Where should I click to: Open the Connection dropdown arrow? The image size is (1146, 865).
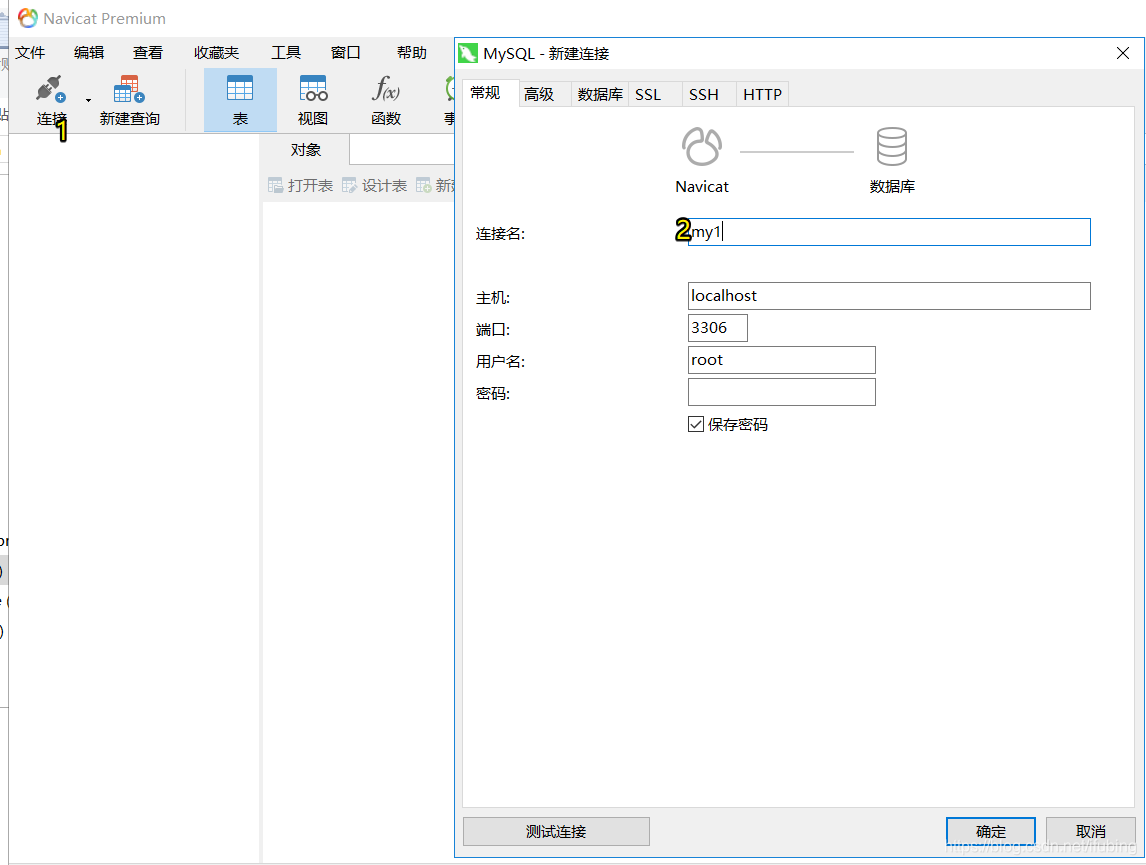click(88, 100)
